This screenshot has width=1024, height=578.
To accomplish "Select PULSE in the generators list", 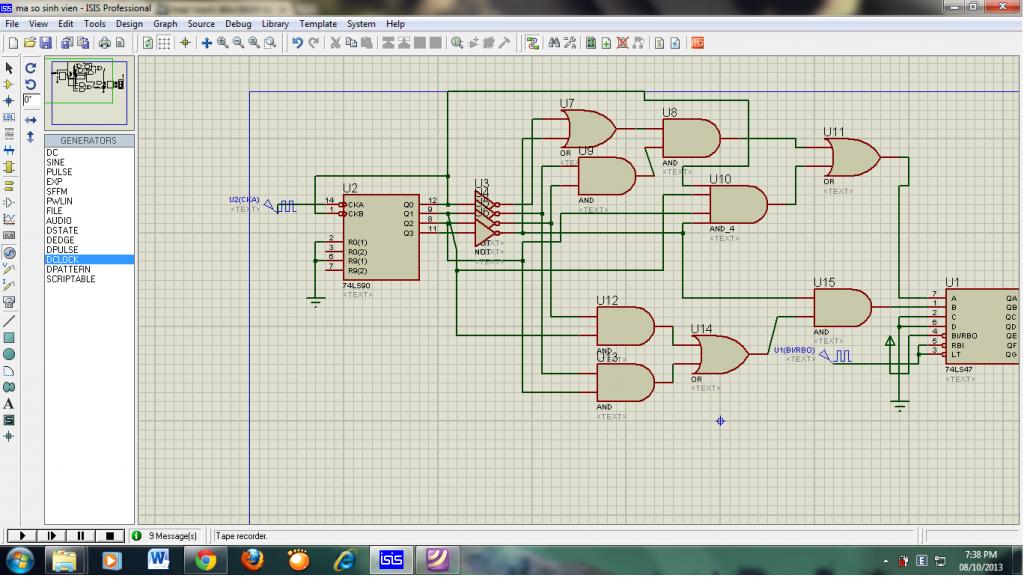I will pos(59,172).
